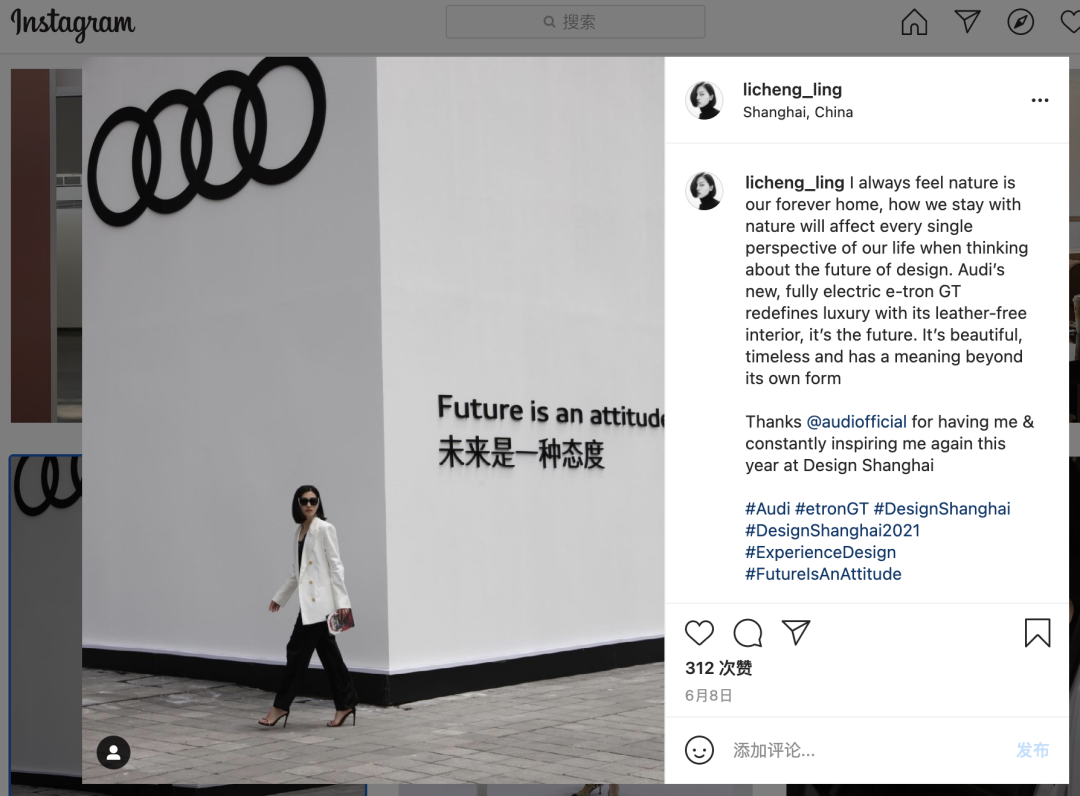
Task: Open the Explore compass icon
Action: point(1020,22)
